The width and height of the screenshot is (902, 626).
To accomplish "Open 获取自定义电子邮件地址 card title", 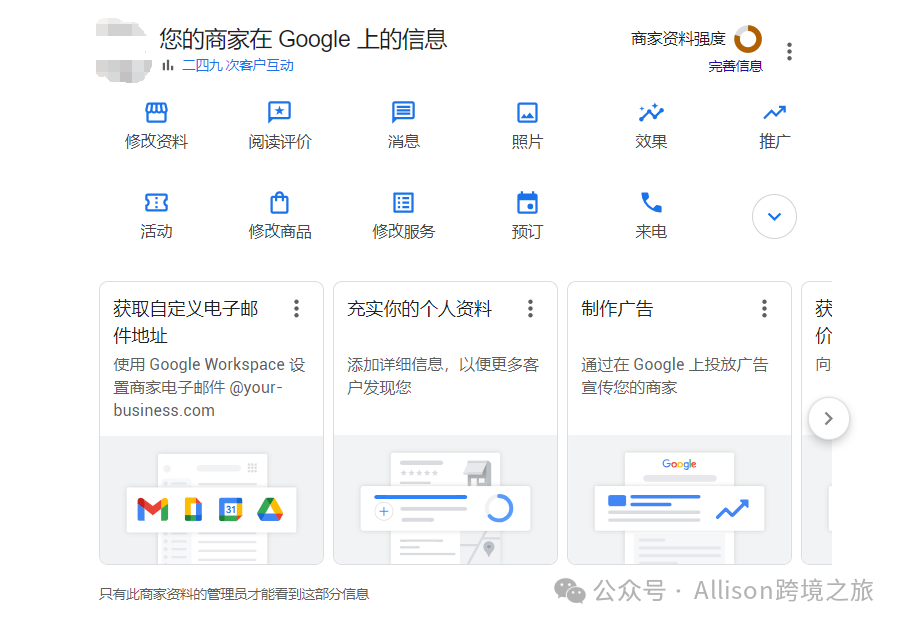I will 186,322.
